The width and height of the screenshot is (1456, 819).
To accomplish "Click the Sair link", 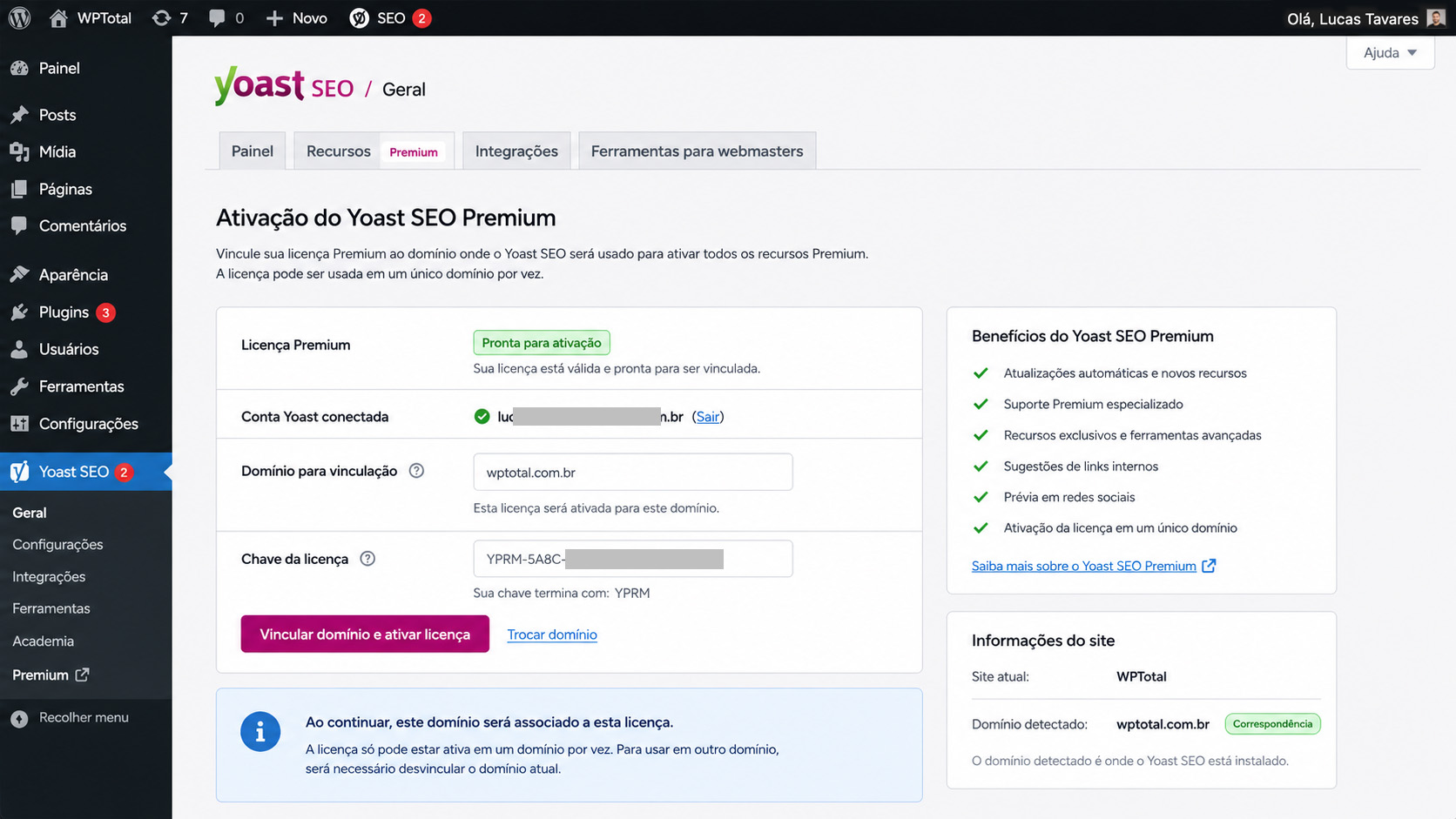I will pyautogui.click(x=708, y=417).
